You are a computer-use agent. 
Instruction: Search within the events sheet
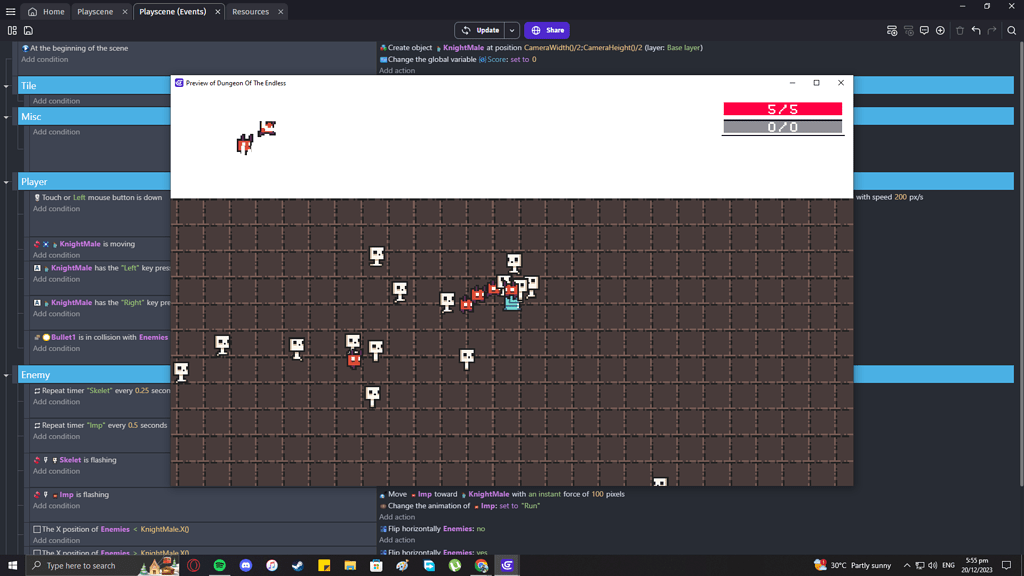(1011, 30)
